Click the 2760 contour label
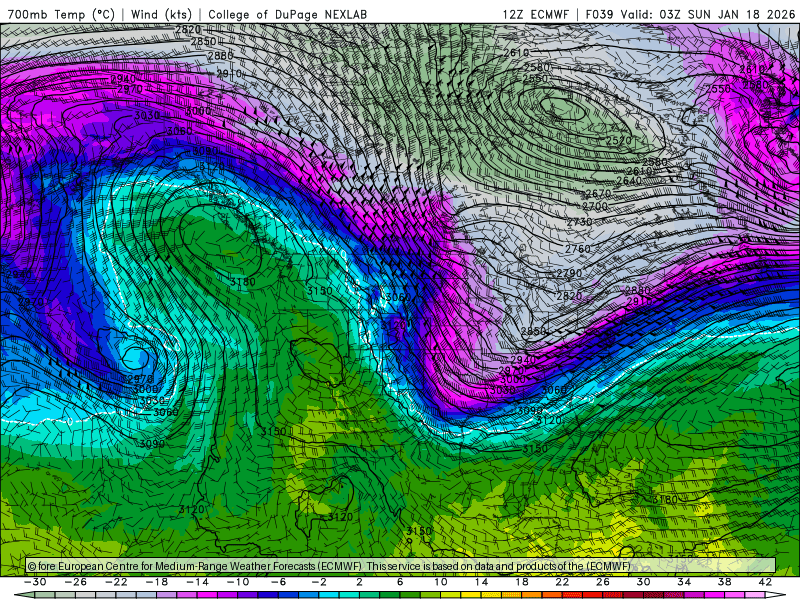The height and width of the screenshot is (600, 800). click(x=578, y=248)
